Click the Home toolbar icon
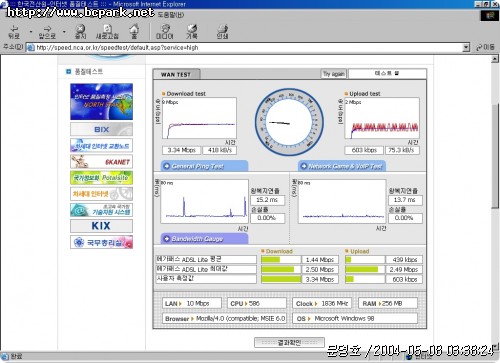 click(134, 32)
